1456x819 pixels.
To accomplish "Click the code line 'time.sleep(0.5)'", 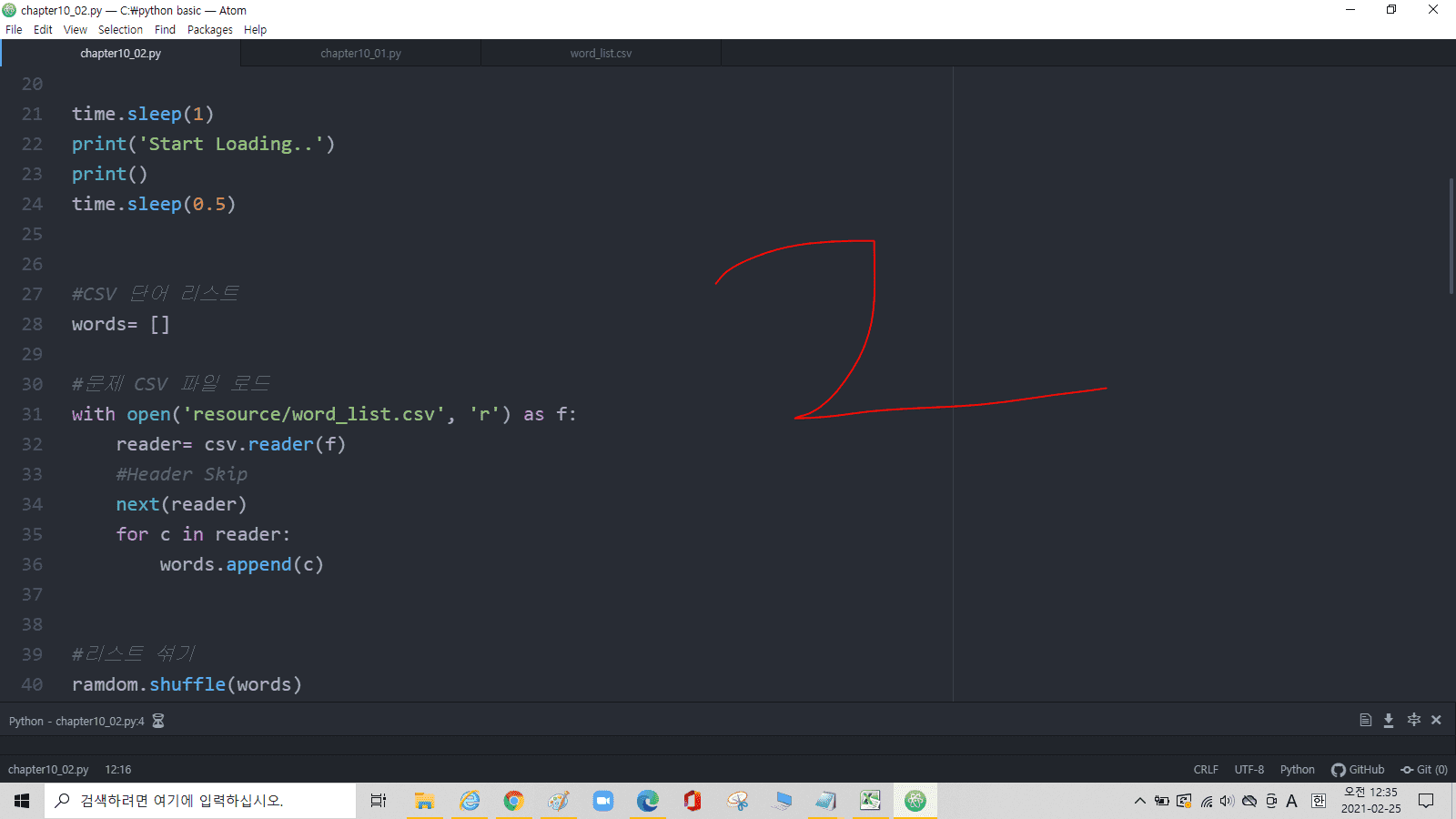I will [x=154, y=204].
